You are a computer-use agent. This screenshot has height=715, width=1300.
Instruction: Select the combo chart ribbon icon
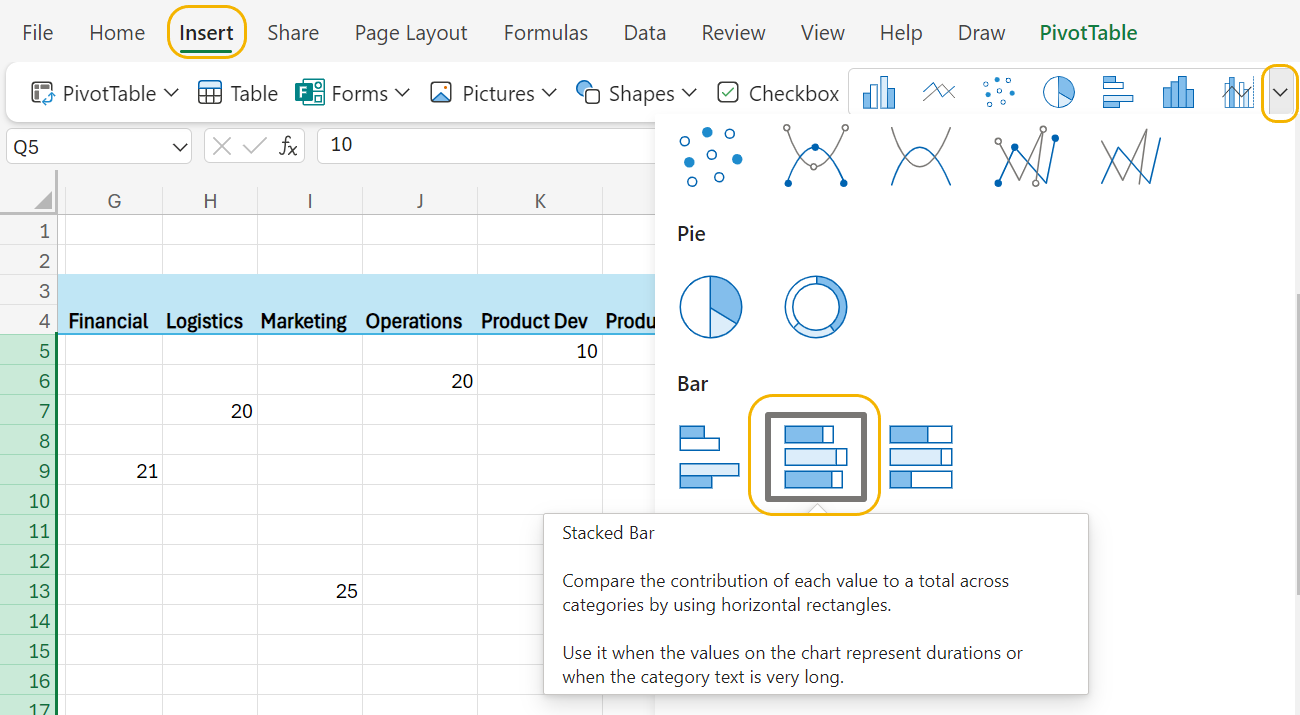pos(1238,92)
